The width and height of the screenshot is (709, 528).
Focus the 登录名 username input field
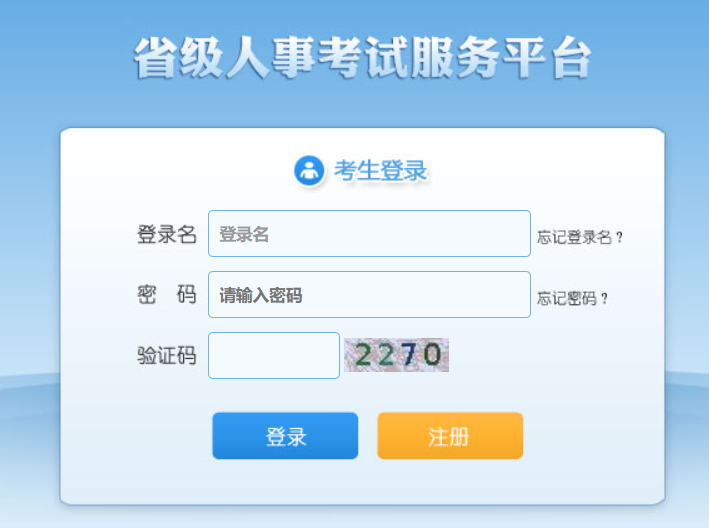pyautogui.click(x=369, y=234)
